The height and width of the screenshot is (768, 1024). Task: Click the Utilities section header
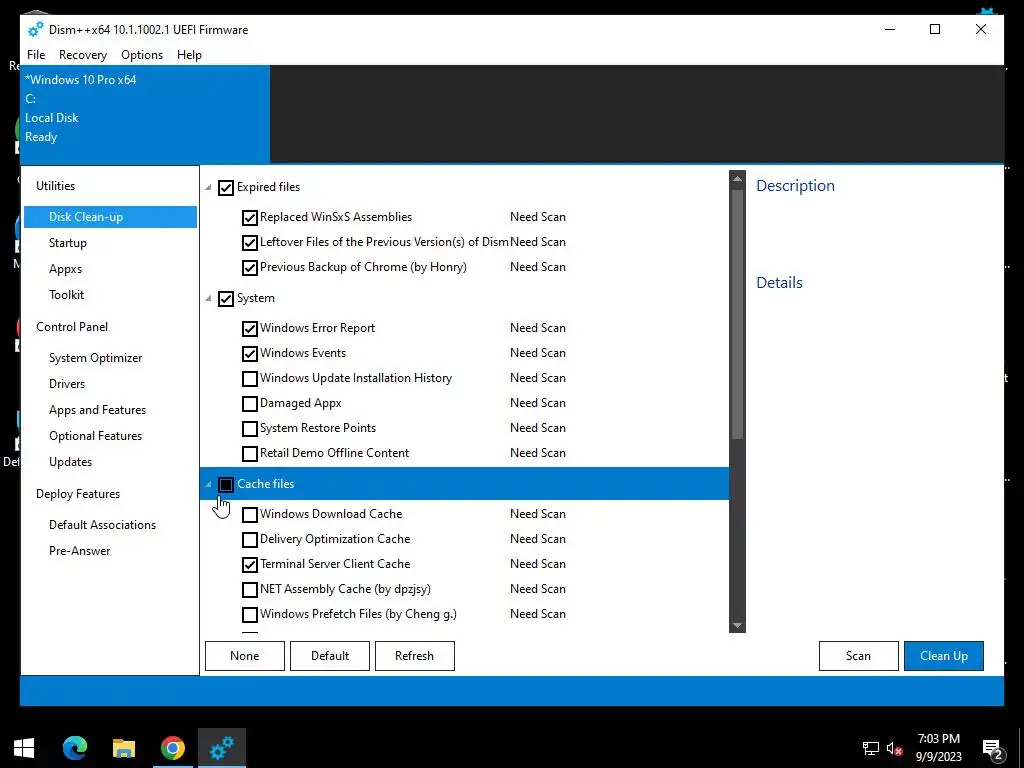tap(56, 186)
